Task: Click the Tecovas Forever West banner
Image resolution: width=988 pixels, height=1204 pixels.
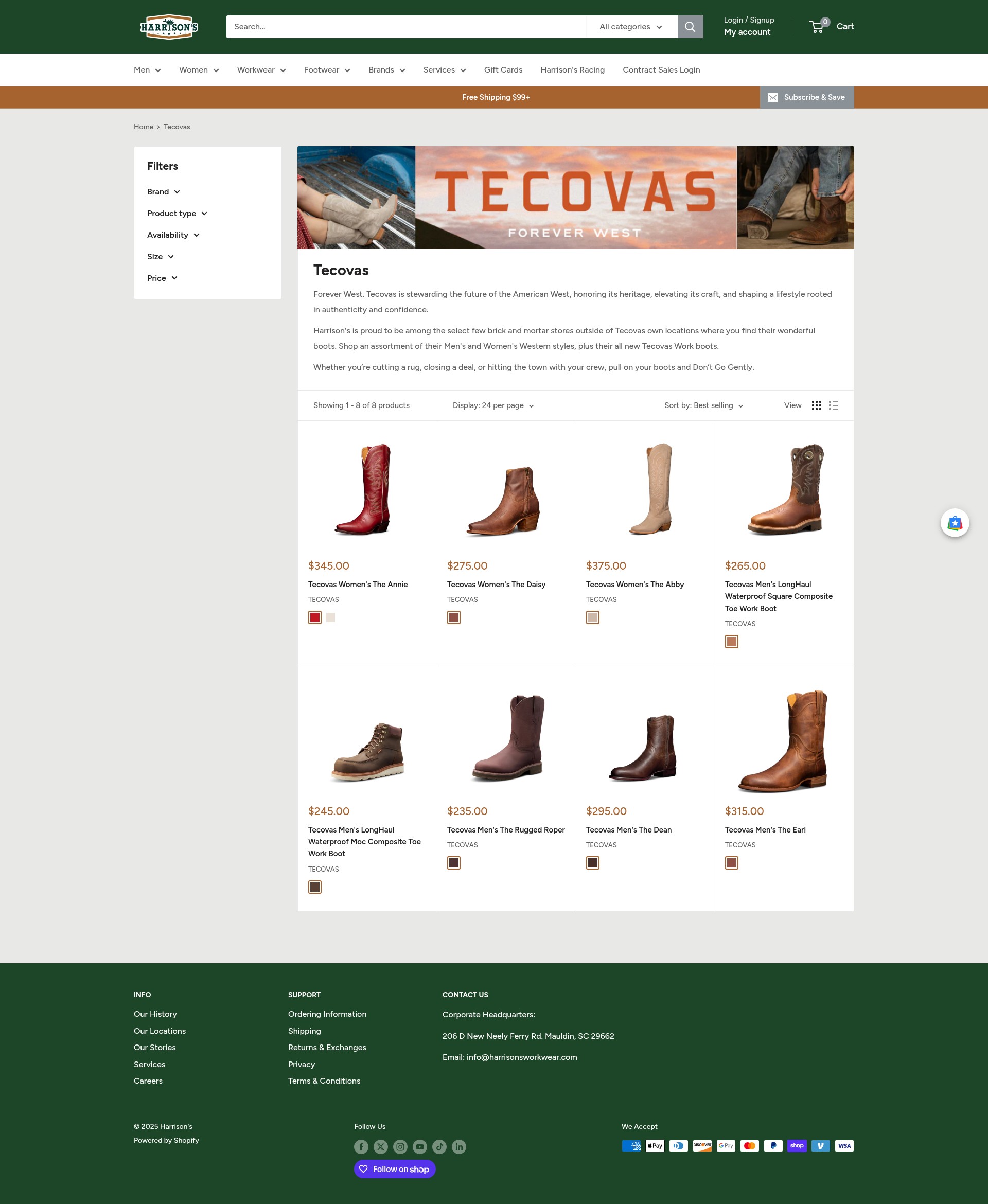Action: 575,198
